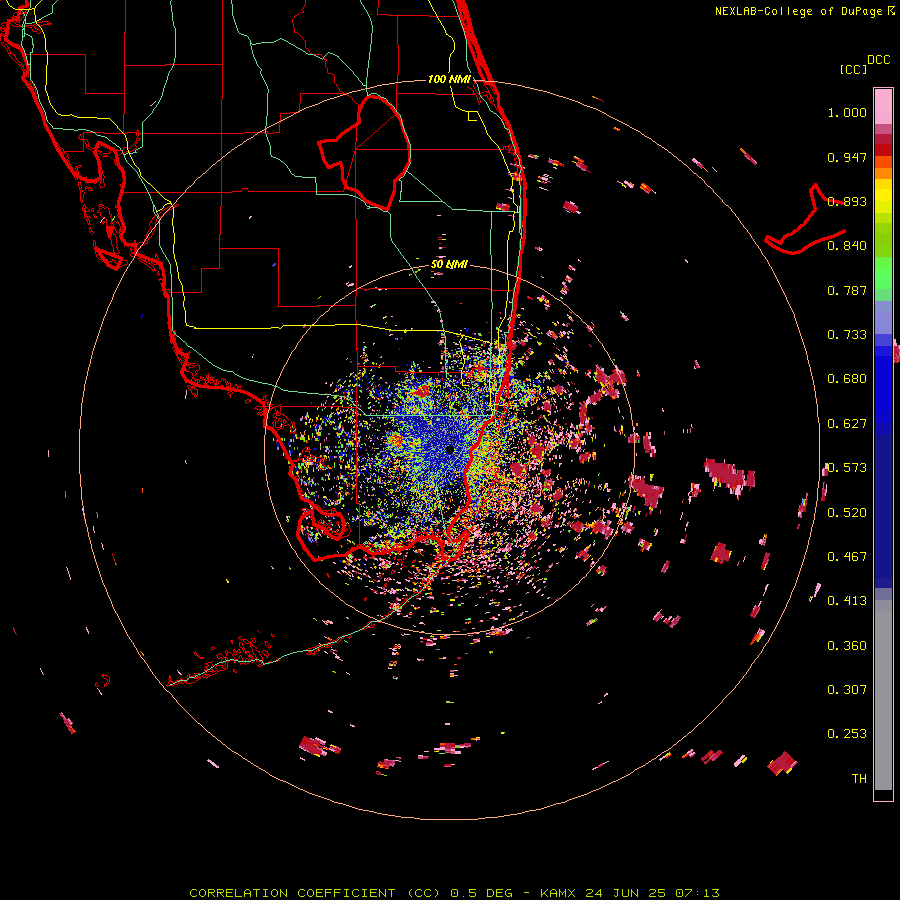Click the gray segment of the color bar
This screenshot has height=900, width=900.
pyautogui.click(x=883, y=695)
